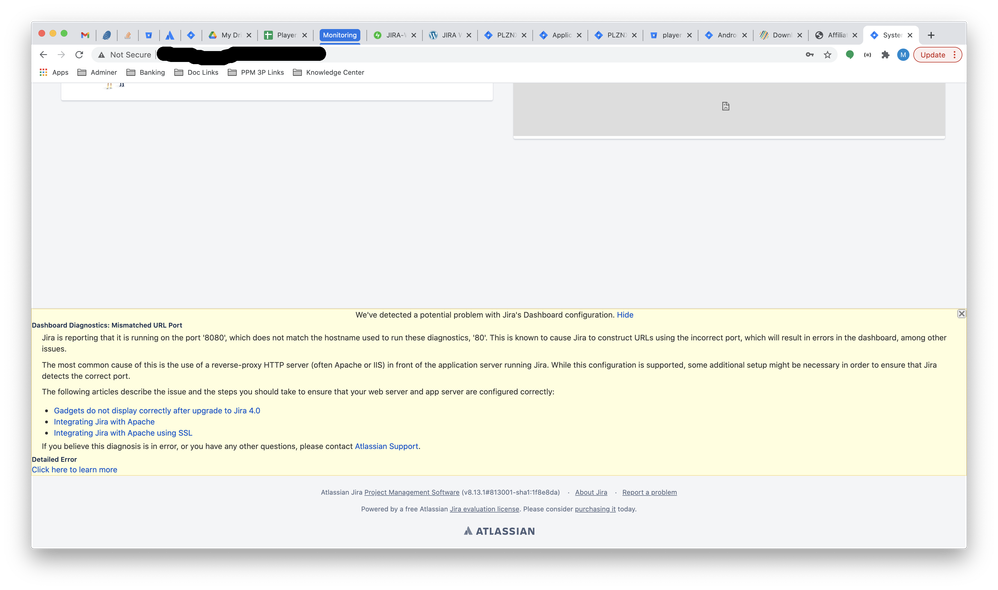The image size is (998, 590).
Task: Click the Hide link in the banner
Action: [x=624, y=314]
